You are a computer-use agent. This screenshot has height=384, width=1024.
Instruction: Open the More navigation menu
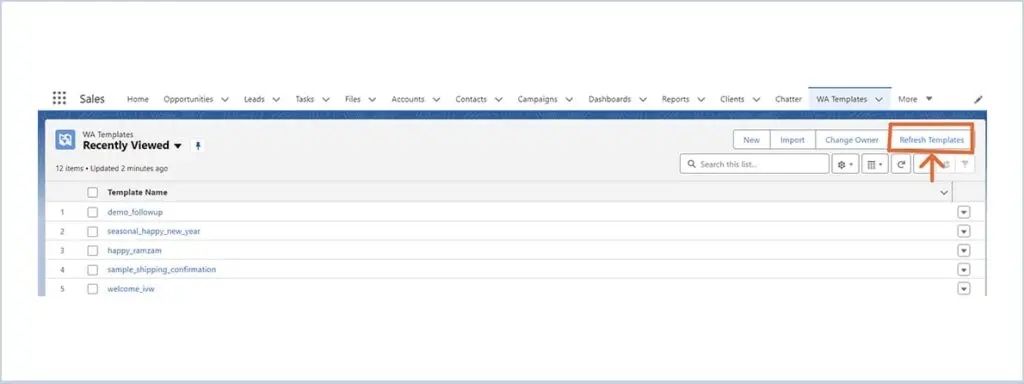pos(915,99)
